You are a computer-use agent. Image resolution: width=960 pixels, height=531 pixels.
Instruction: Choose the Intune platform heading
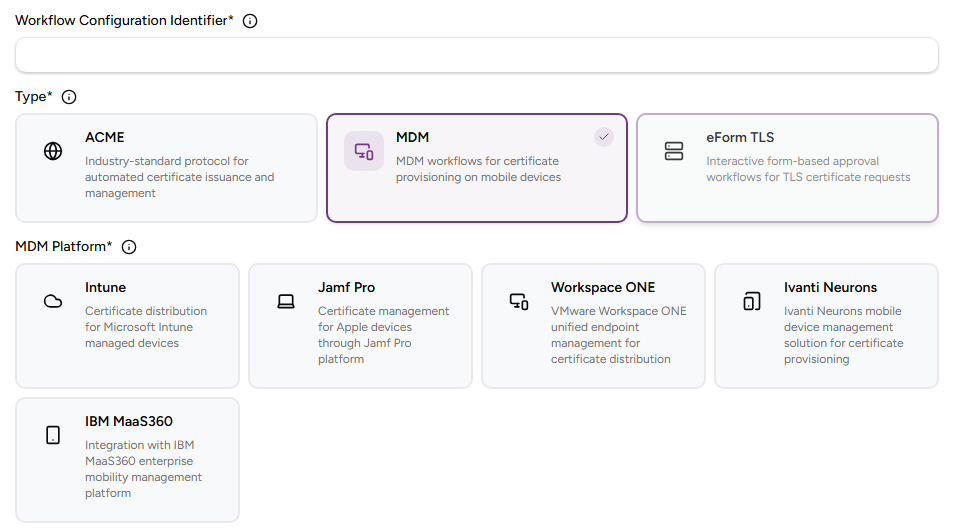(105, 287)
